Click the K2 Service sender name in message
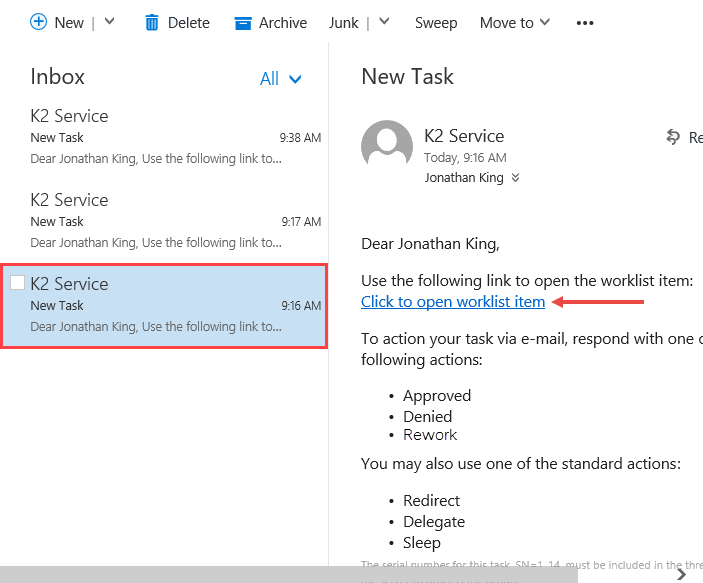703x583 pixels. pos(464,136)
